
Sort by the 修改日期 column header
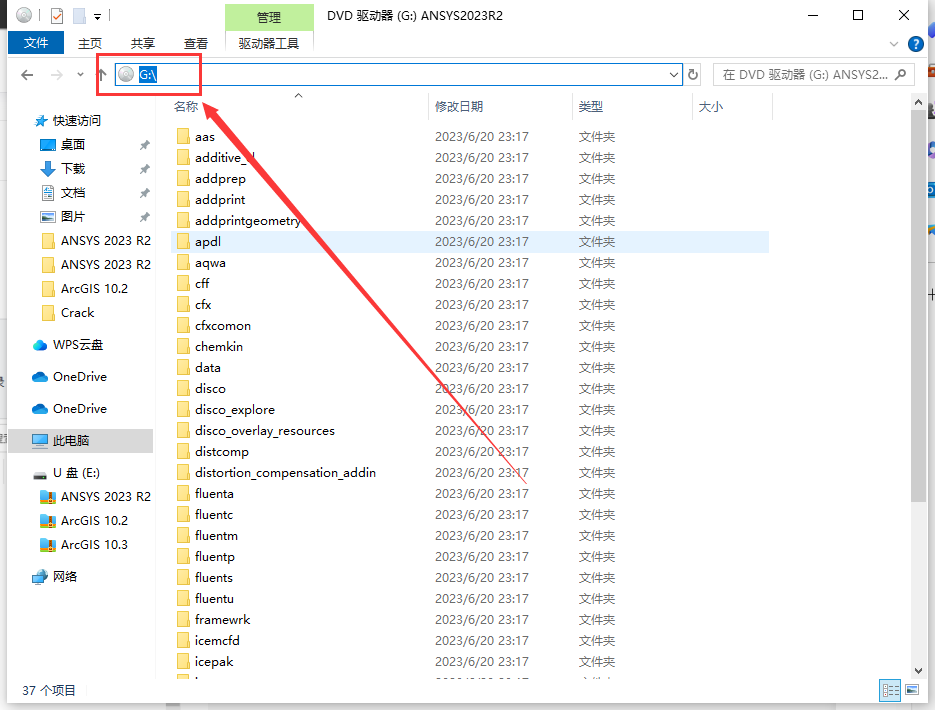pos(459,106)
